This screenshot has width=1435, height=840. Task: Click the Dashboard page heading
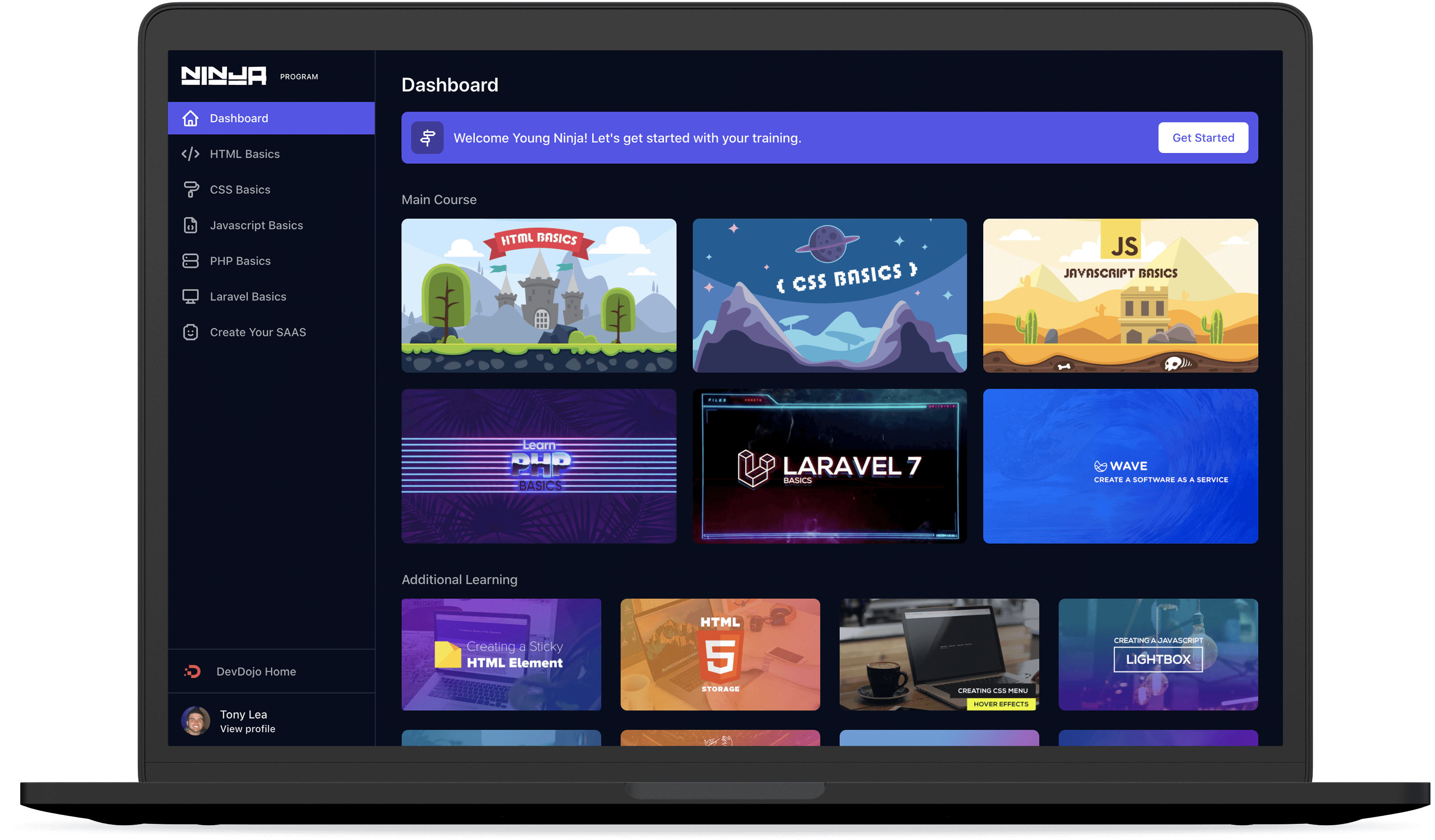click(450, 85)
